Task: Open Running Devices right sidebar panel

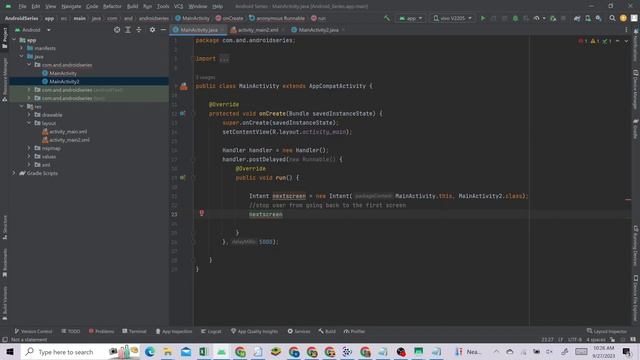Action: [x=636, y=245]
